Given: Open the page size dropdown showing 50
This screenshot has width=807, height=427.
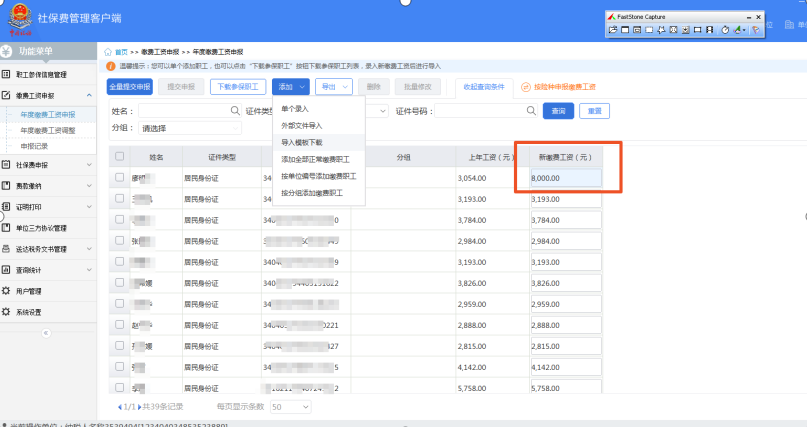Looking at the screenshot, I should pyautogui.click(x=290, y=407).
